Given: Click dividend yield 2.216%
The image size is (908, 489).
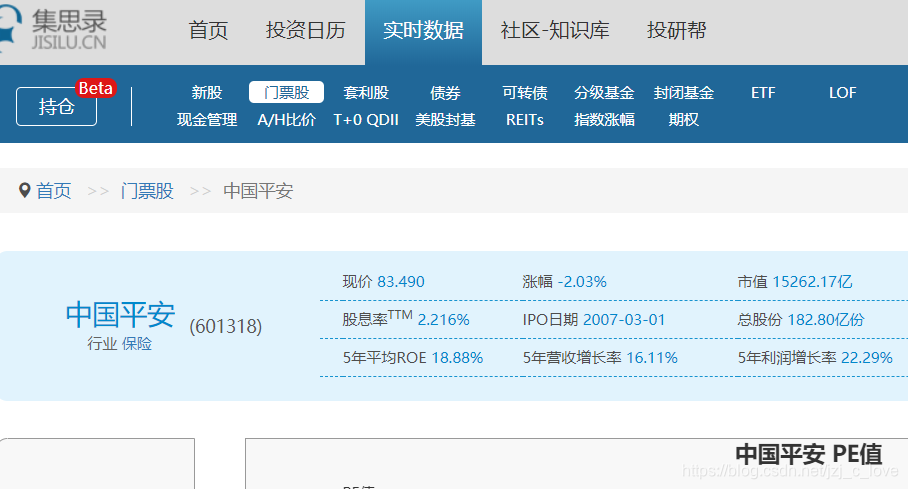Looking at the screenshot, I should [x=444, y=320].
